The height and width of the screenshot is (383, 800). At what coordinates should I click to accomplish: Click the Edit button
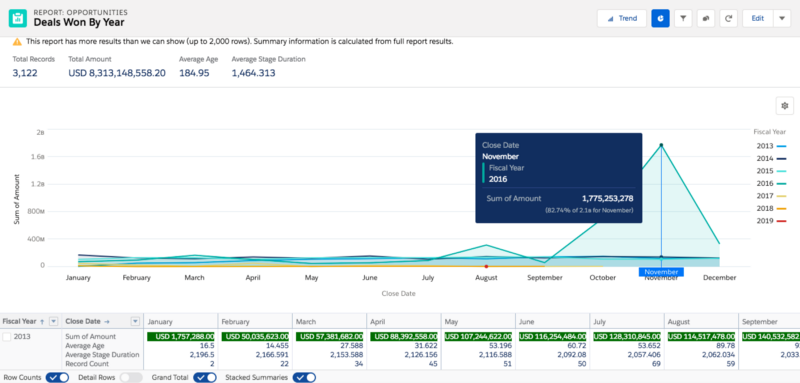(x=758, y=18)
